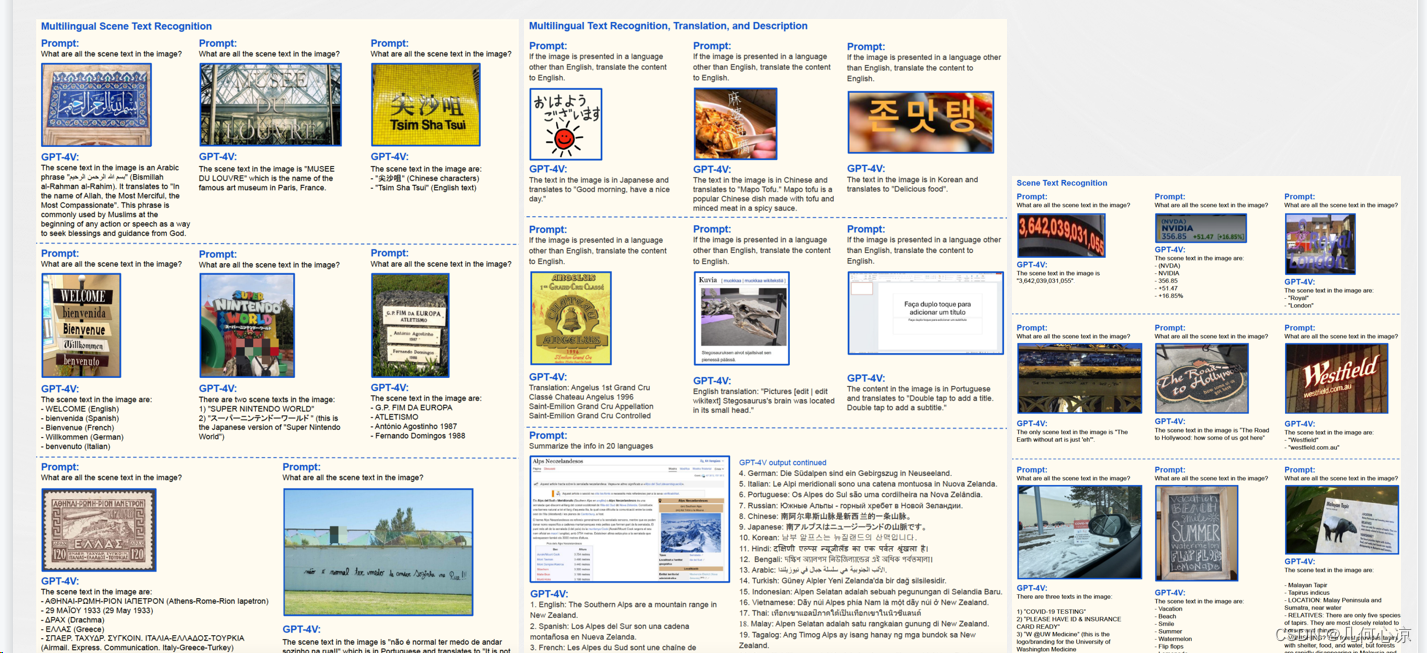Image resolution: width=1427 pixels, height=653 pixels.
Task: Open the NVIDIA stock ticker image
Action: click(1201, 228)
